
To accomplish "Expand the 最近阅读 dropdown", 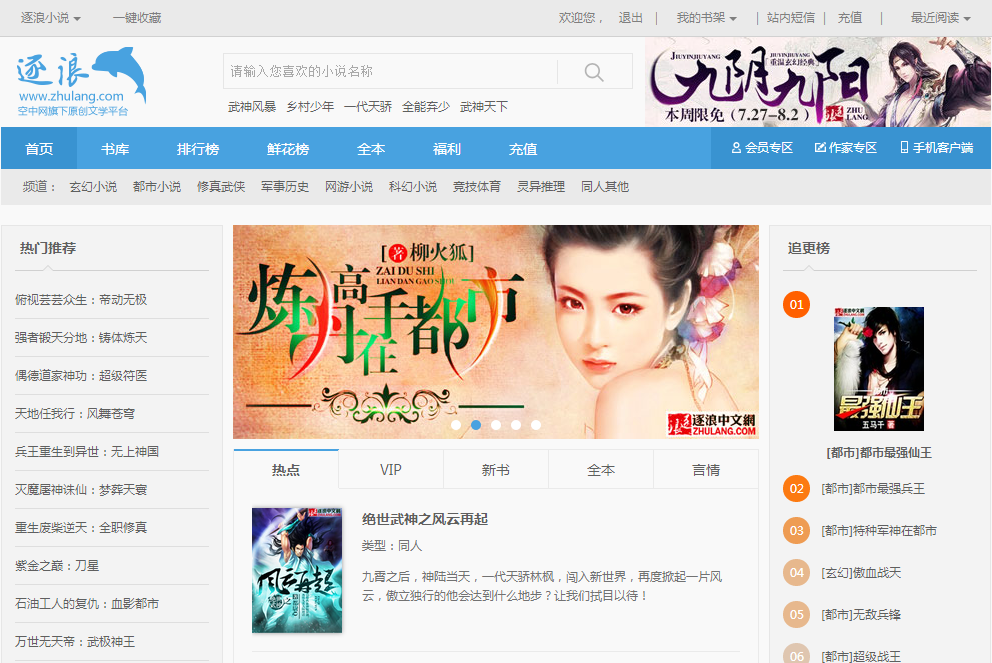I will pyautogui.click(x=941, y=18).
